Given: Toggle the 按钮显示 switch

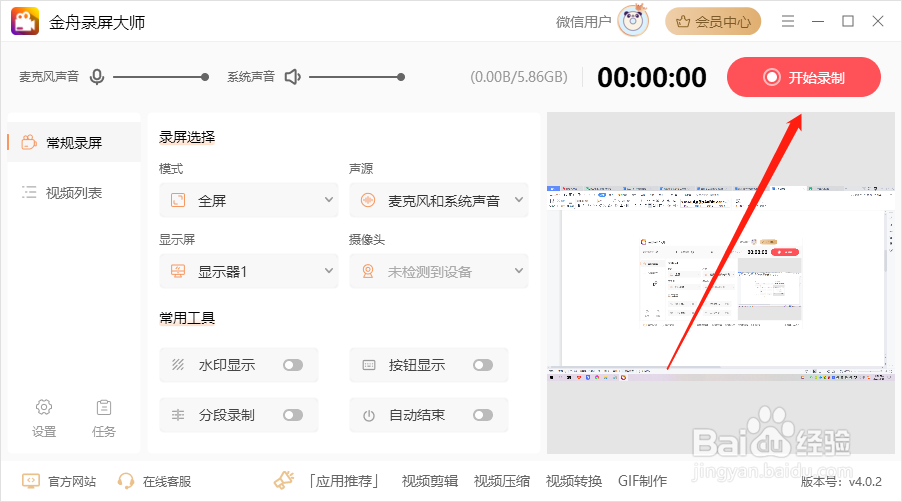Looking at the screenshot, I should (483, 365).
